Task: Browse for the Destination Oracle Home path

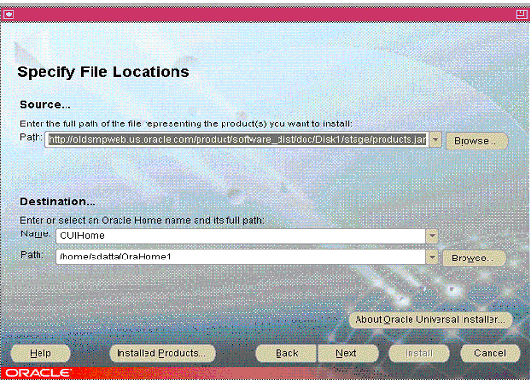Action: click(474, 258)
